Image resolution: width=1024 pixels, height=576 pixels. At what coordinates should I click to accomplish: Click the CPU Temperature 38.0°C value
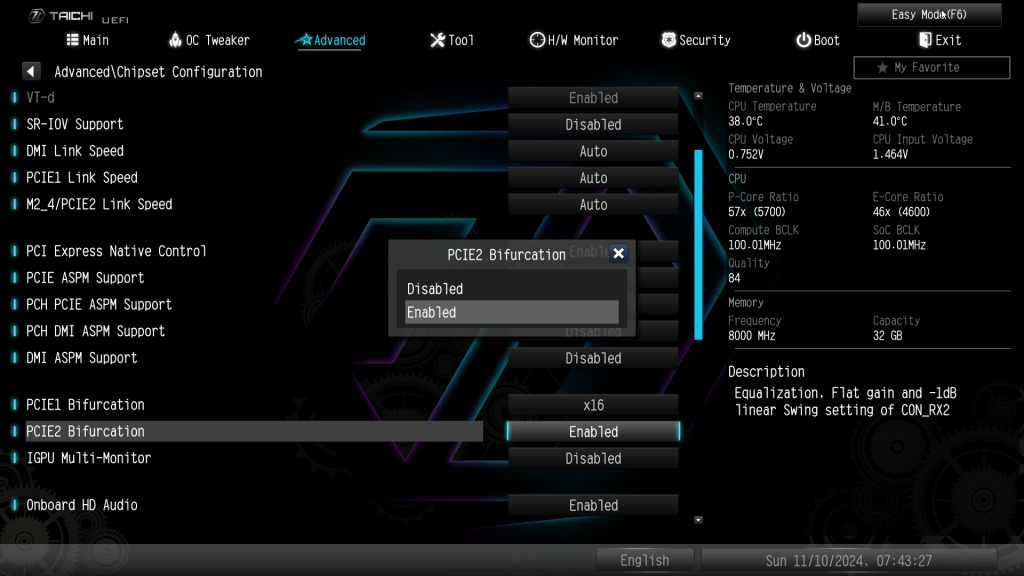pyautogui.click(x=745, y=121)
